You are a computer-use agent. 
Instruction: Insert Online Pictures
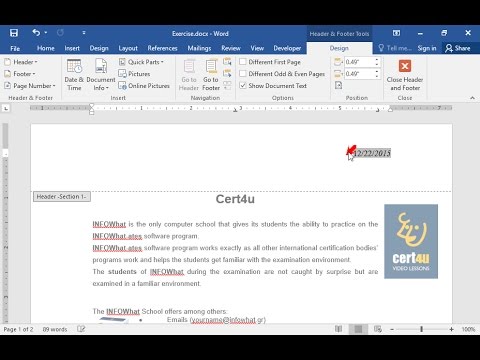click(x=144, y=86)
